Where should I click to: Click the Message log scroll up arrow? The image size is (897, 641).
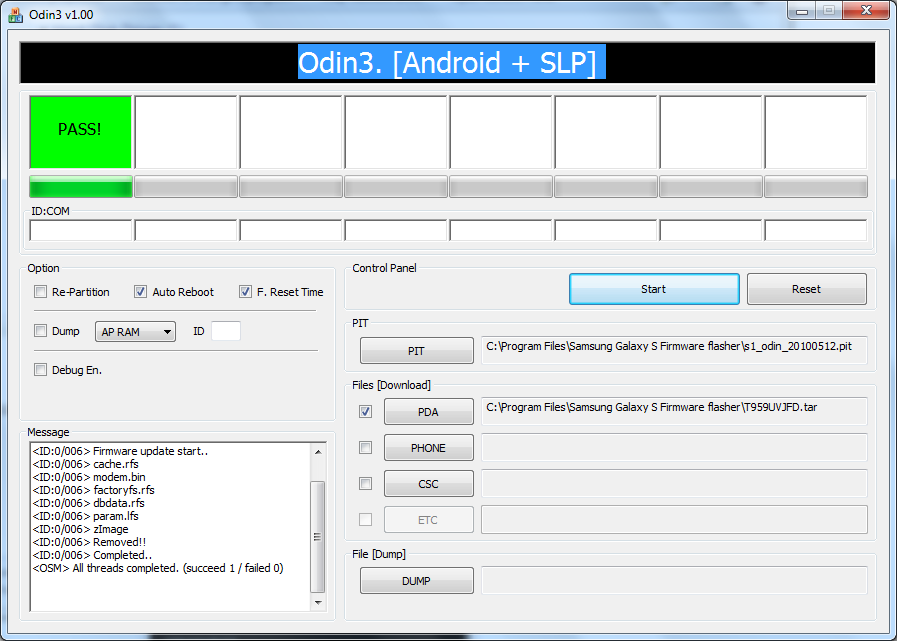pyautogui.click(x=318, y=452)
